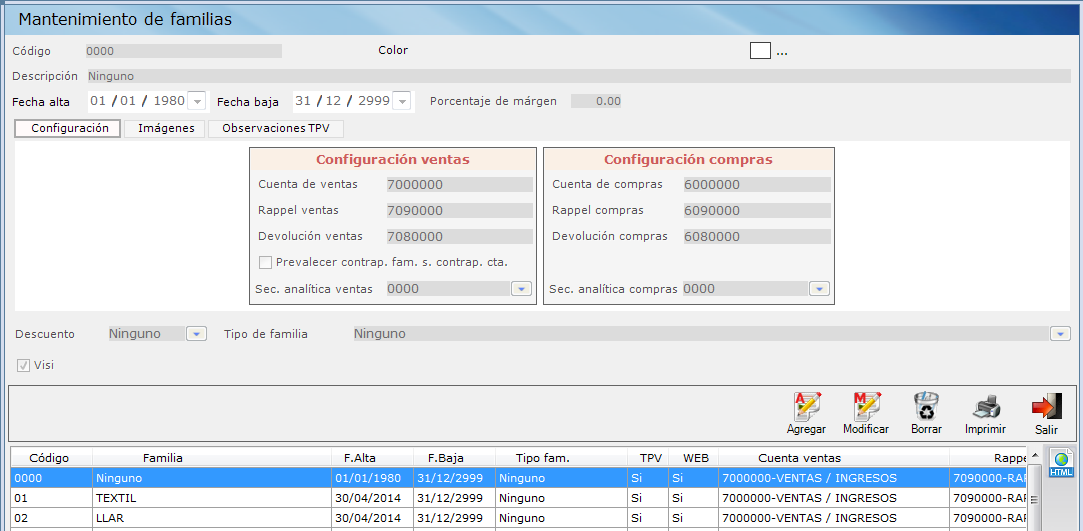This screenshot has width=1083, height=531.
Task: Open the Fecha alta date dropdown
Action: pyautogui.click(x=197, y=101)
